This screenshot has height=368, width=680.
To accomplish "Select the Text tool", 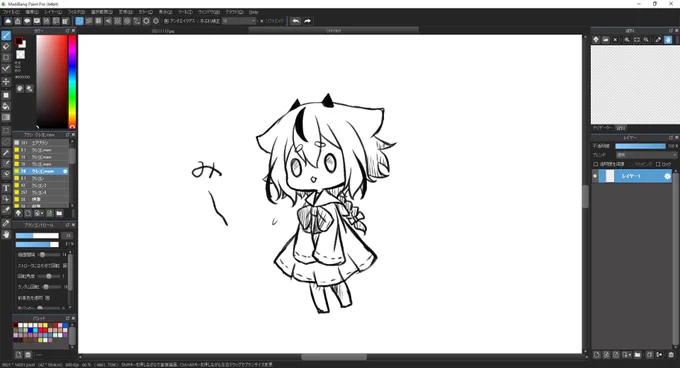I will click(6, 188).
